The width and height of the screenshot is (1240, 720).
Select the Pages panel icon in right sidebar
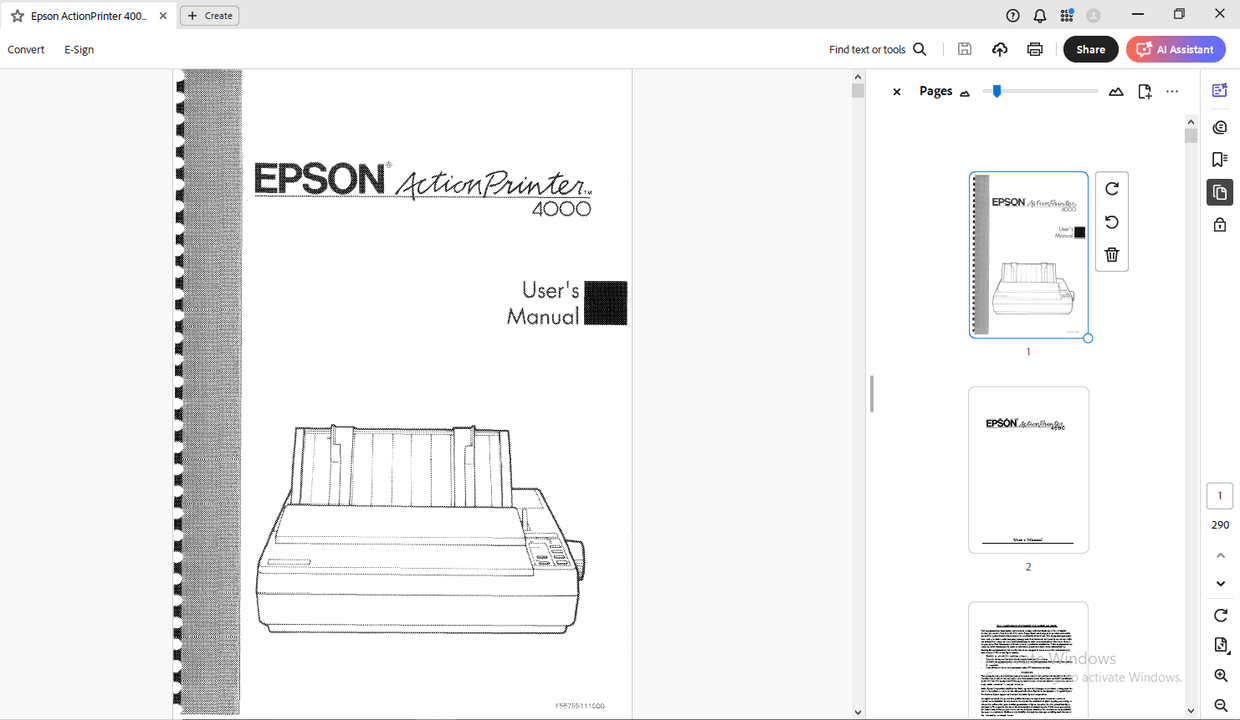1219,192
